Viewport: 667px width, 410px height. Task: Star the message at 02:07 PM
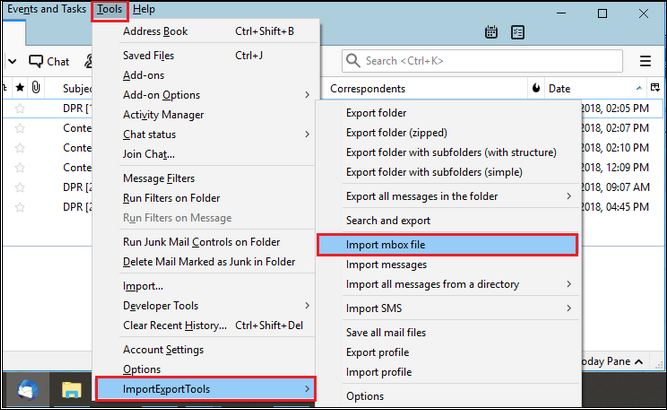point(20,128)
